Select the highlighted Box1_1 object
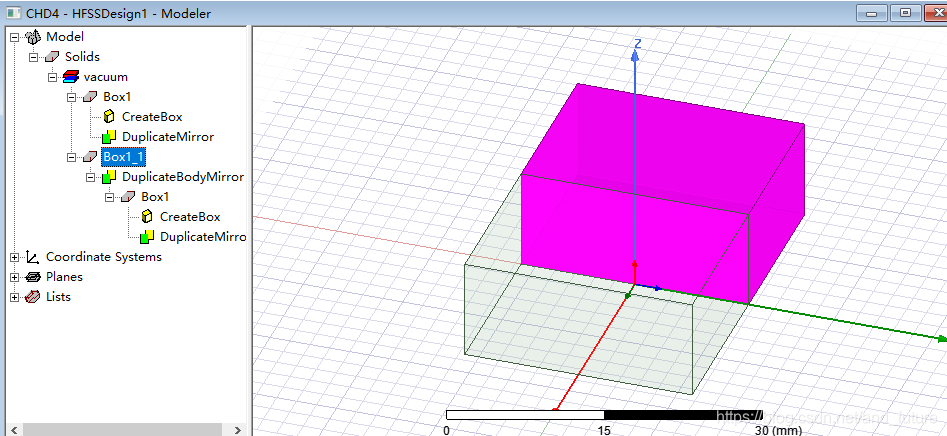 pyautogui.click(x=123, y=157)
